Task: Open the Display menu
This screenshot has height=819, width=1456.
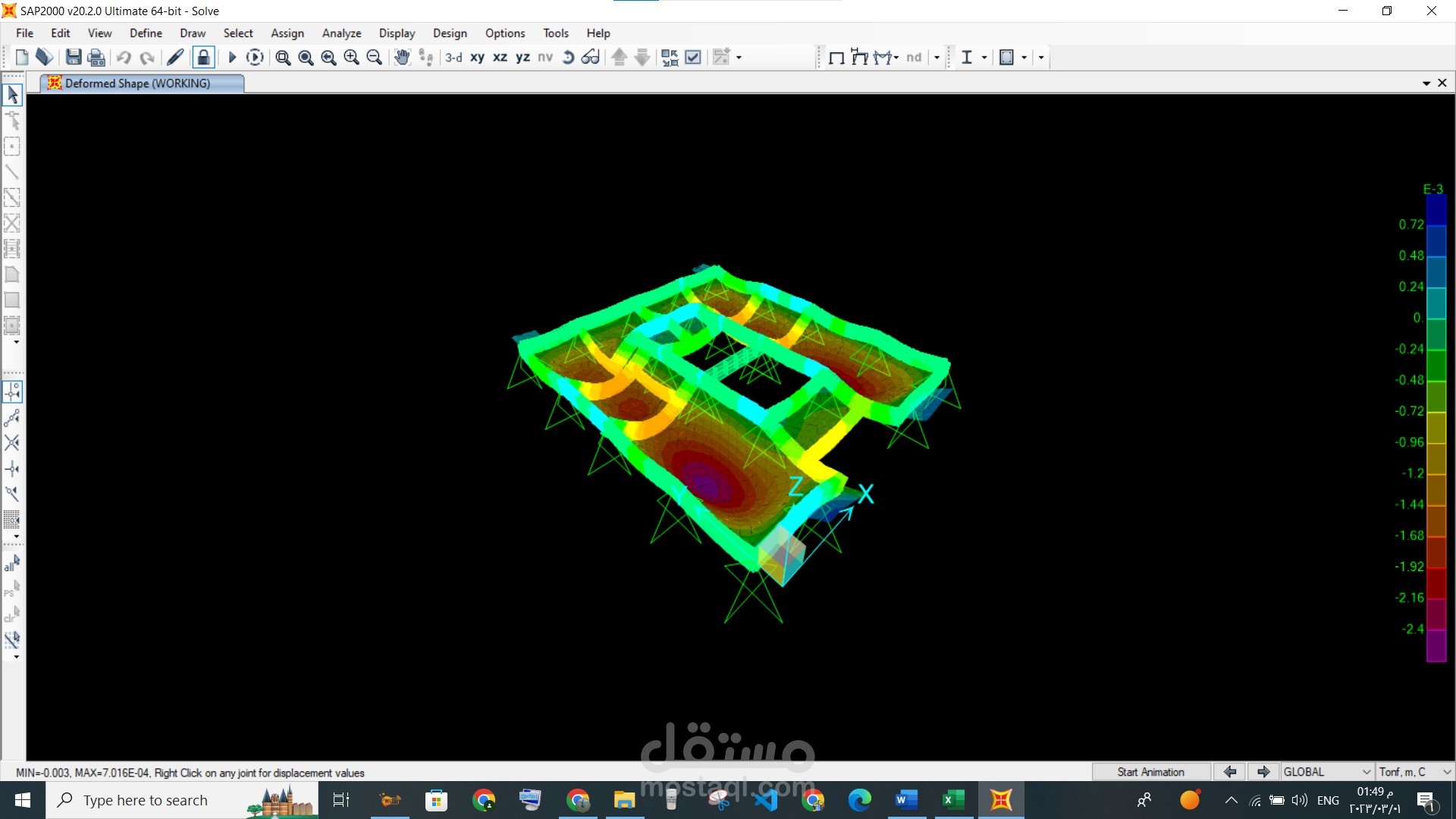Action: click(397, 33)
